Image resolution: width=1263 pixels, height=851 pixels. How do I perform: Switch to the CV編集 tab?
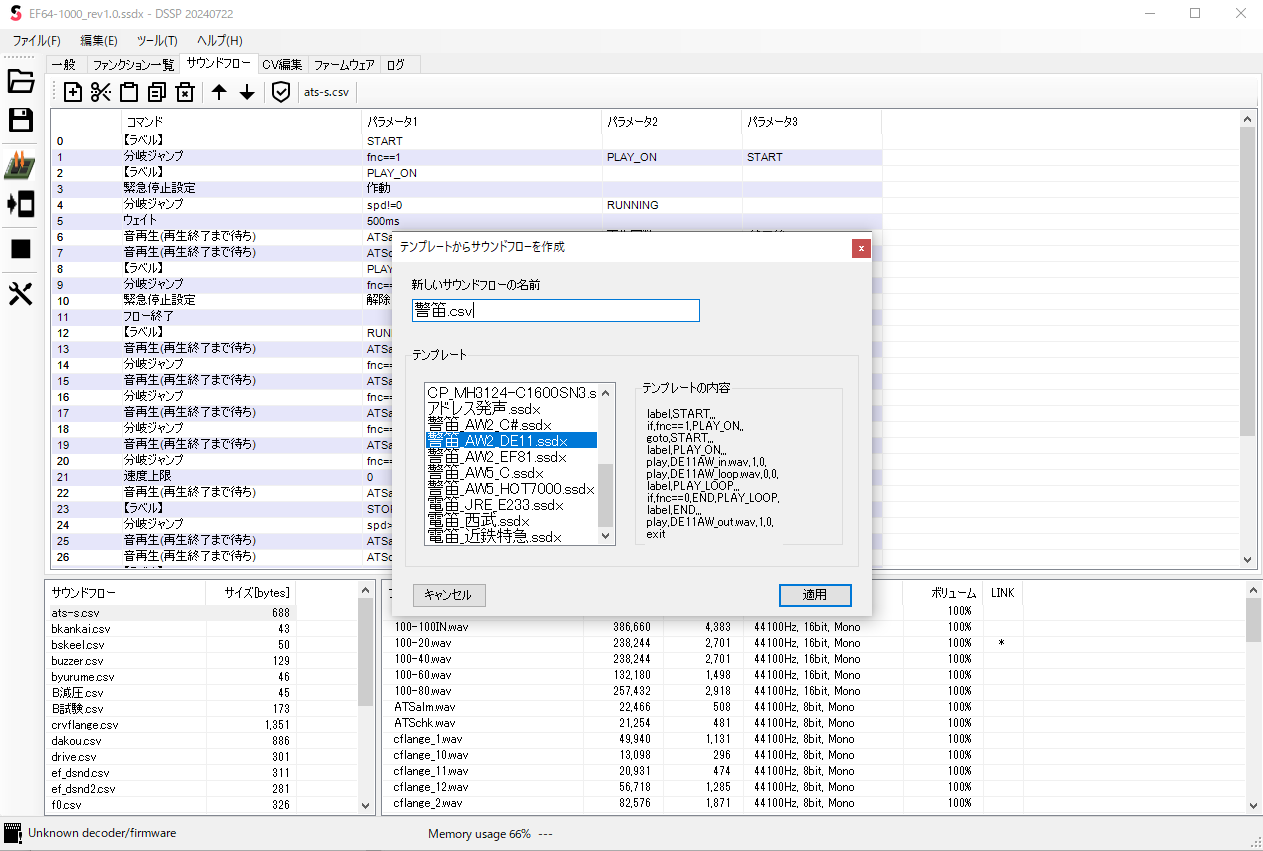click(x=282, y=65)
